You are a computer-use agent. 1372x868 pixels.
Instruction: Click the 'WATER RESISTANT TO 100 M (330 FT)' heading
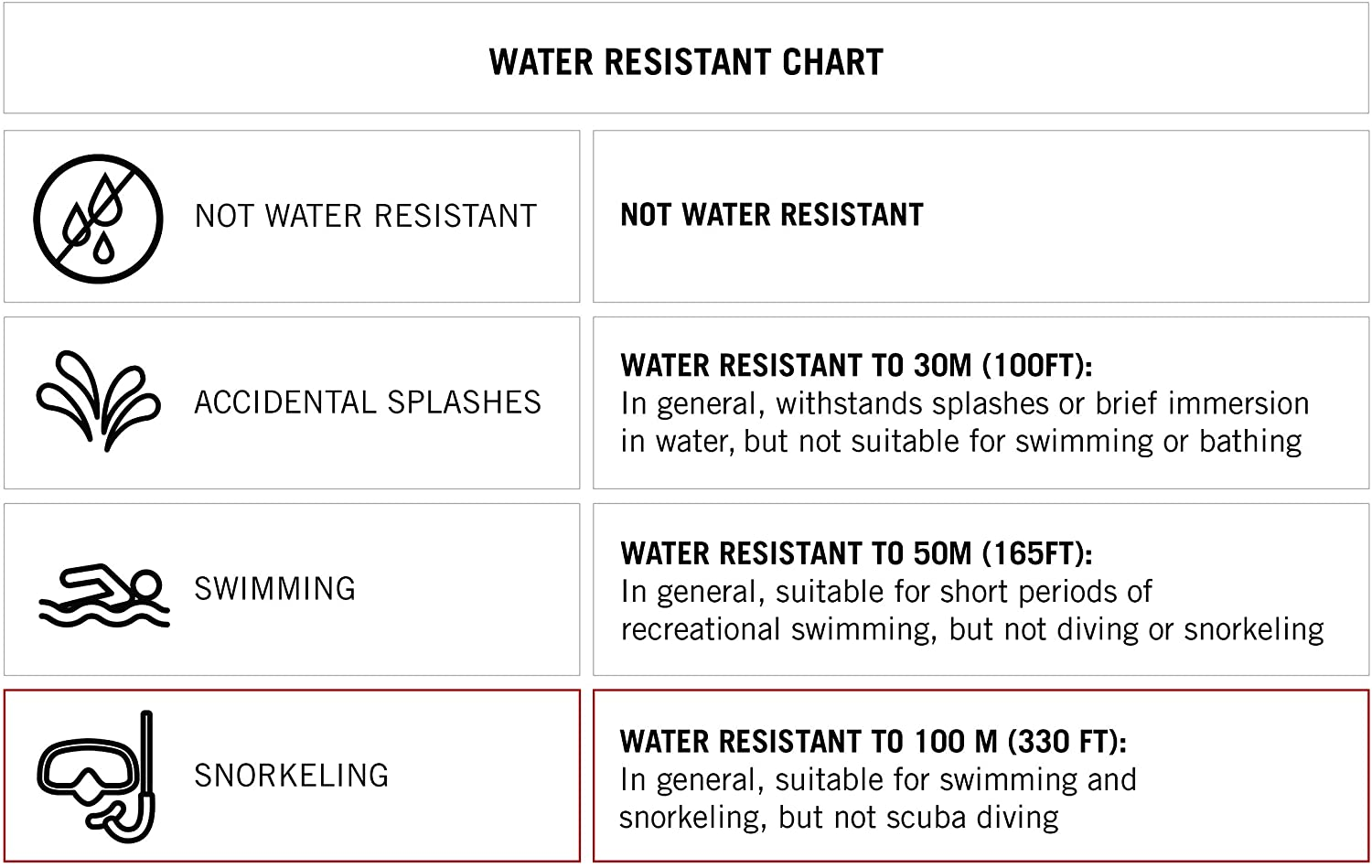point(873,741)
